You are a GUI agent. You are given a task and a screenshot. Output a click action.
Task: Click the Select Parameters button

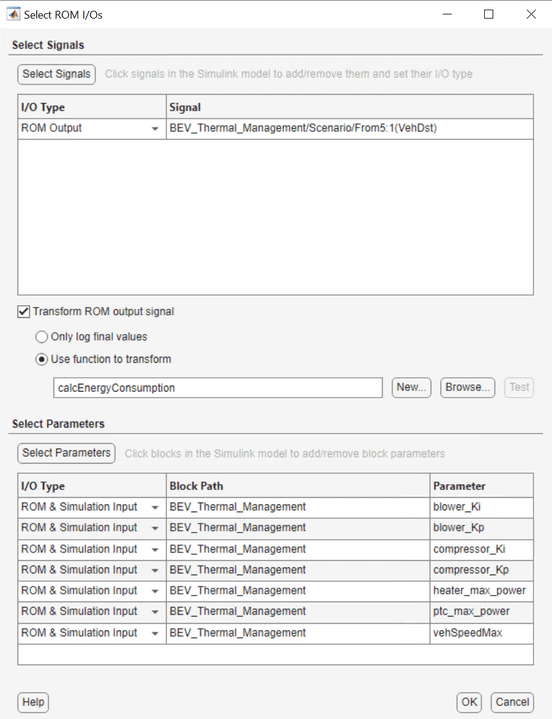click(x=66, y=453)
